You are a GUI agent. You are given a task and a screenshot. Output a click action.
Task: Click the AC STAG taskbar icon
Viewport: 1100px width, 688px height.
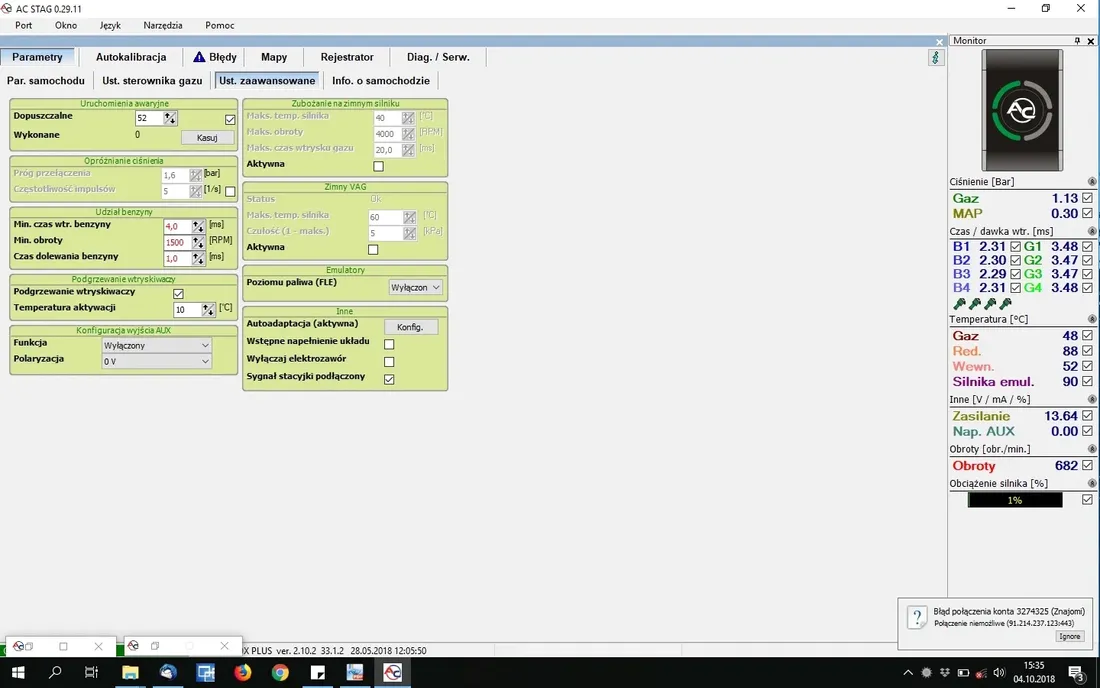[392, 673]
